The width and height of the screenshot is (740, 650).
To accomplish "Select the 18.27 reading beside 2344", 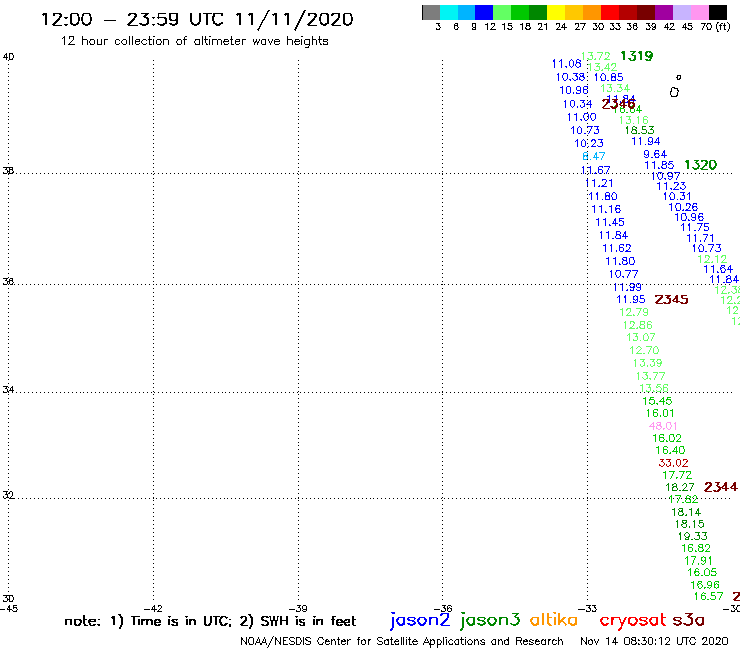I will point(680,487).
